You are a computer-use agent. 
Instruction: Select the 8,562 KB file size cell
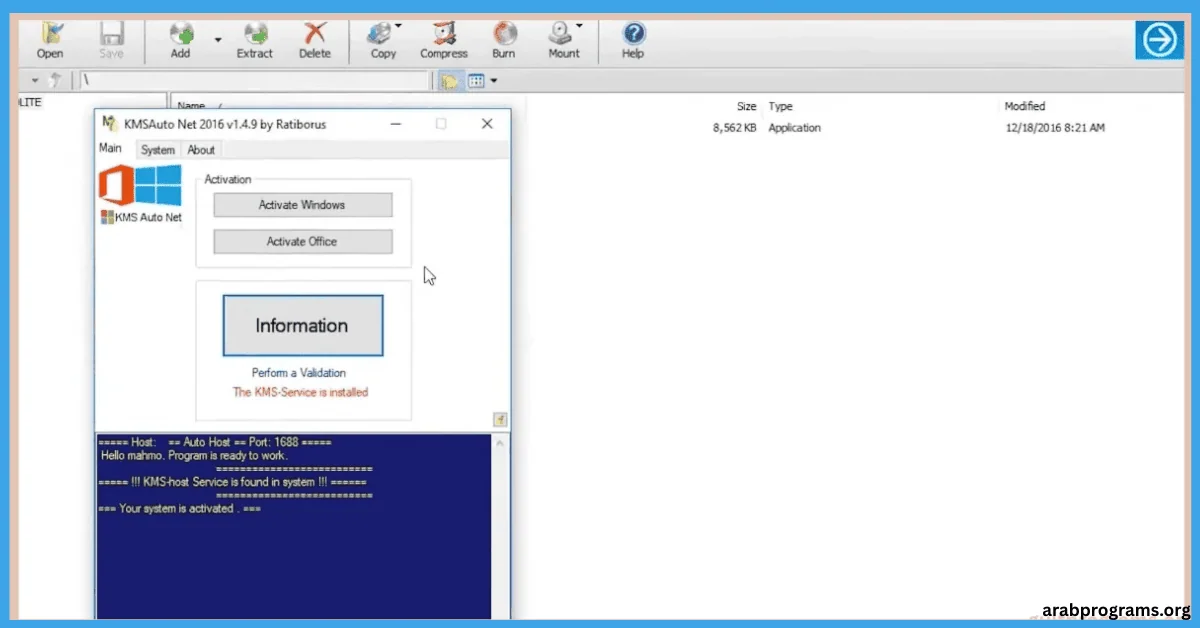coord(734,128)
